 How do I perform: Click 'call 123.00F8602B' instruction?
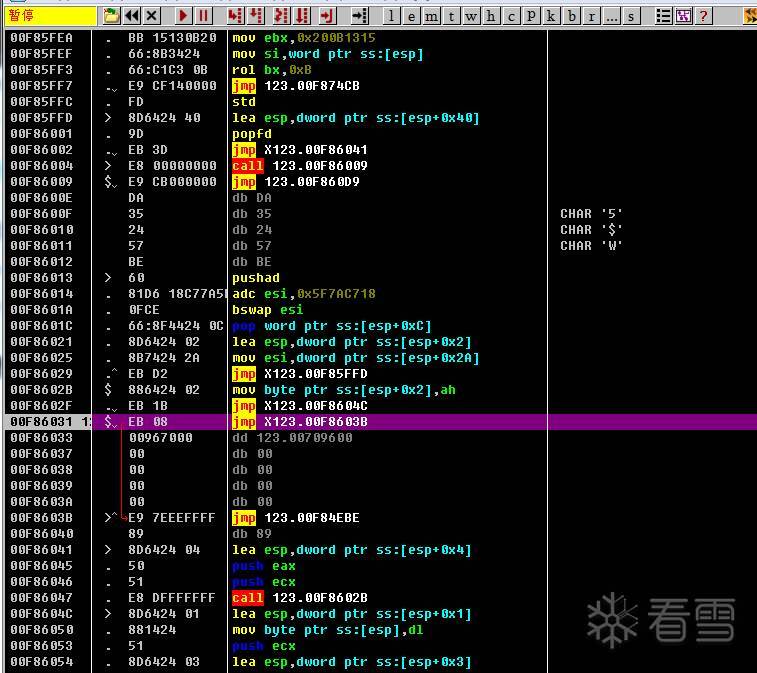click(x=299, y=598)
